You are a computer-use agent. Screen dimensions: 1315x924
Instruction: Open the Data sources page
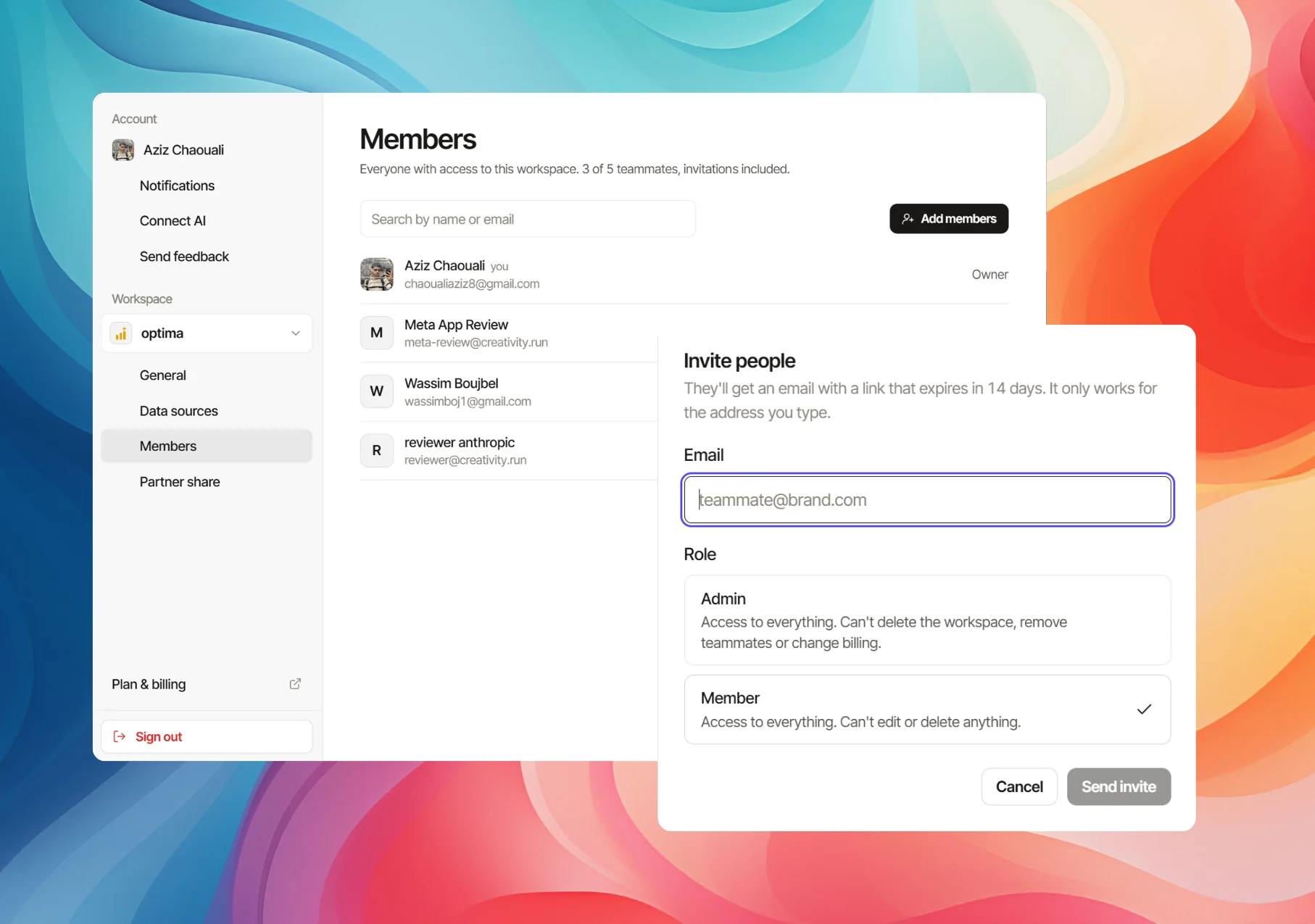tap(179, 411)
